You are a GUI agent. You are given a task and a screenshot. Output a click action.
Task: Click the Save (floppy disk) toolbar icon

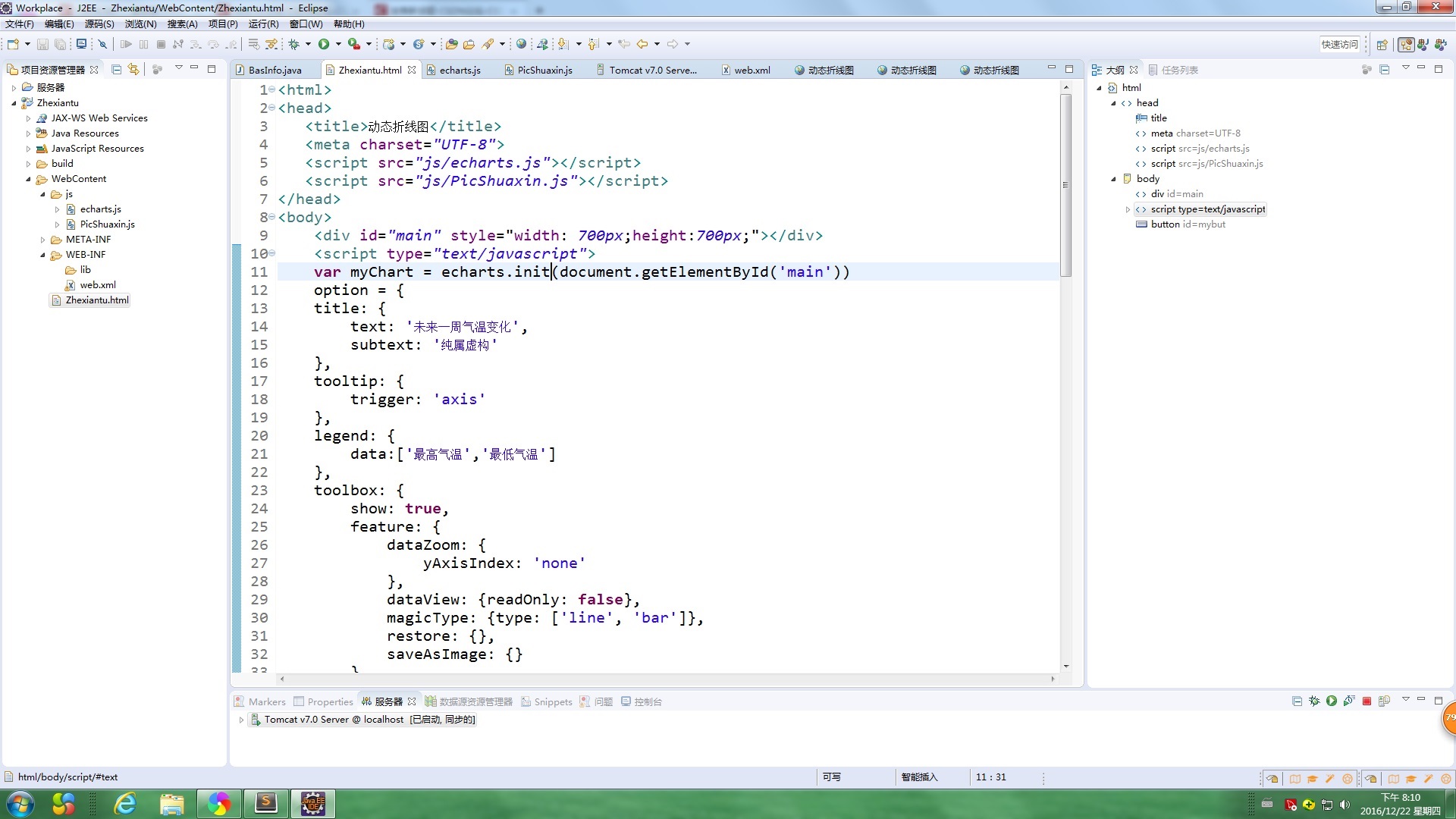(x=42, y=44)
